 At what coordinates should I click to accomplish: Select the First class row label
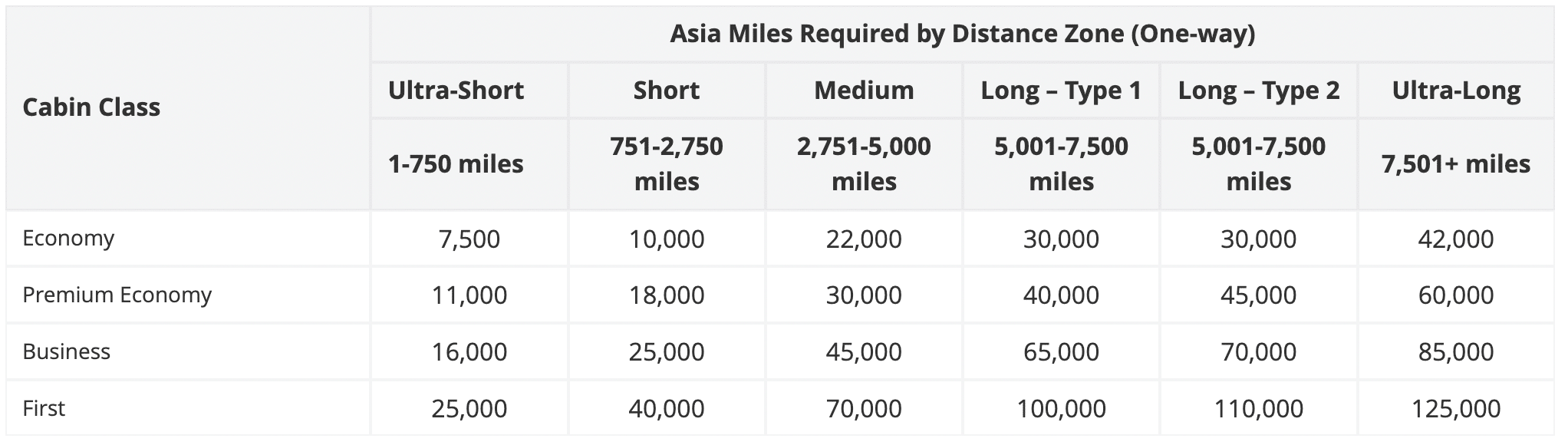pyautogui.click(x=44, y=408)
